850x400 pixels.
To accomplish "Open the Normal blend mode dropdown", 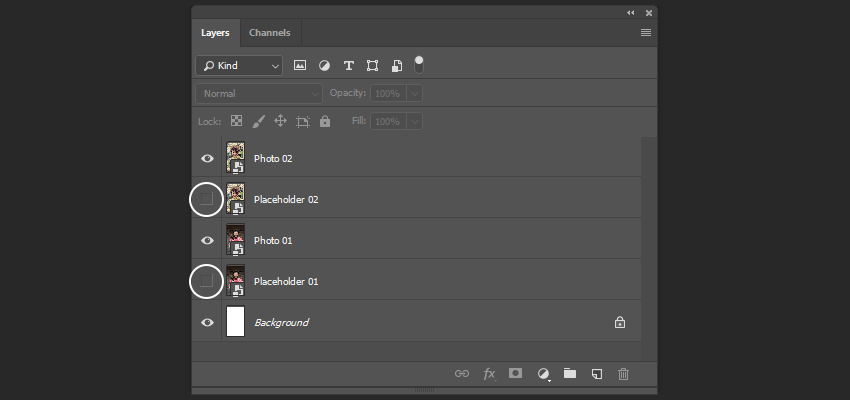I will pos(259,93).
